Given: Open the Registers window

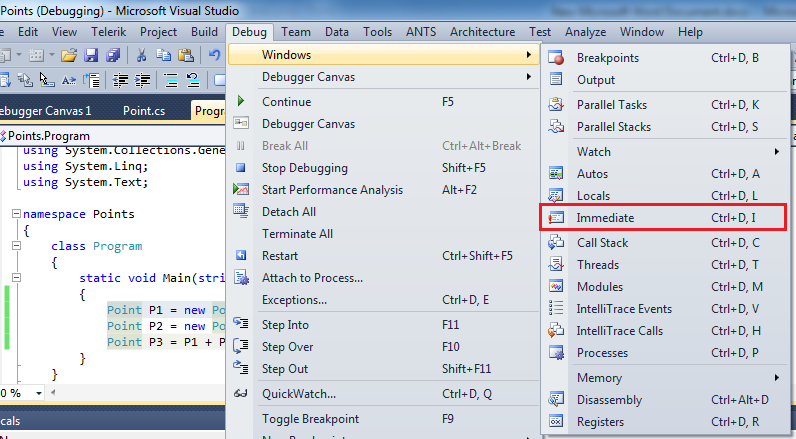Looking at the screenshot, I should pyautogui.click(x=665, y=422).
